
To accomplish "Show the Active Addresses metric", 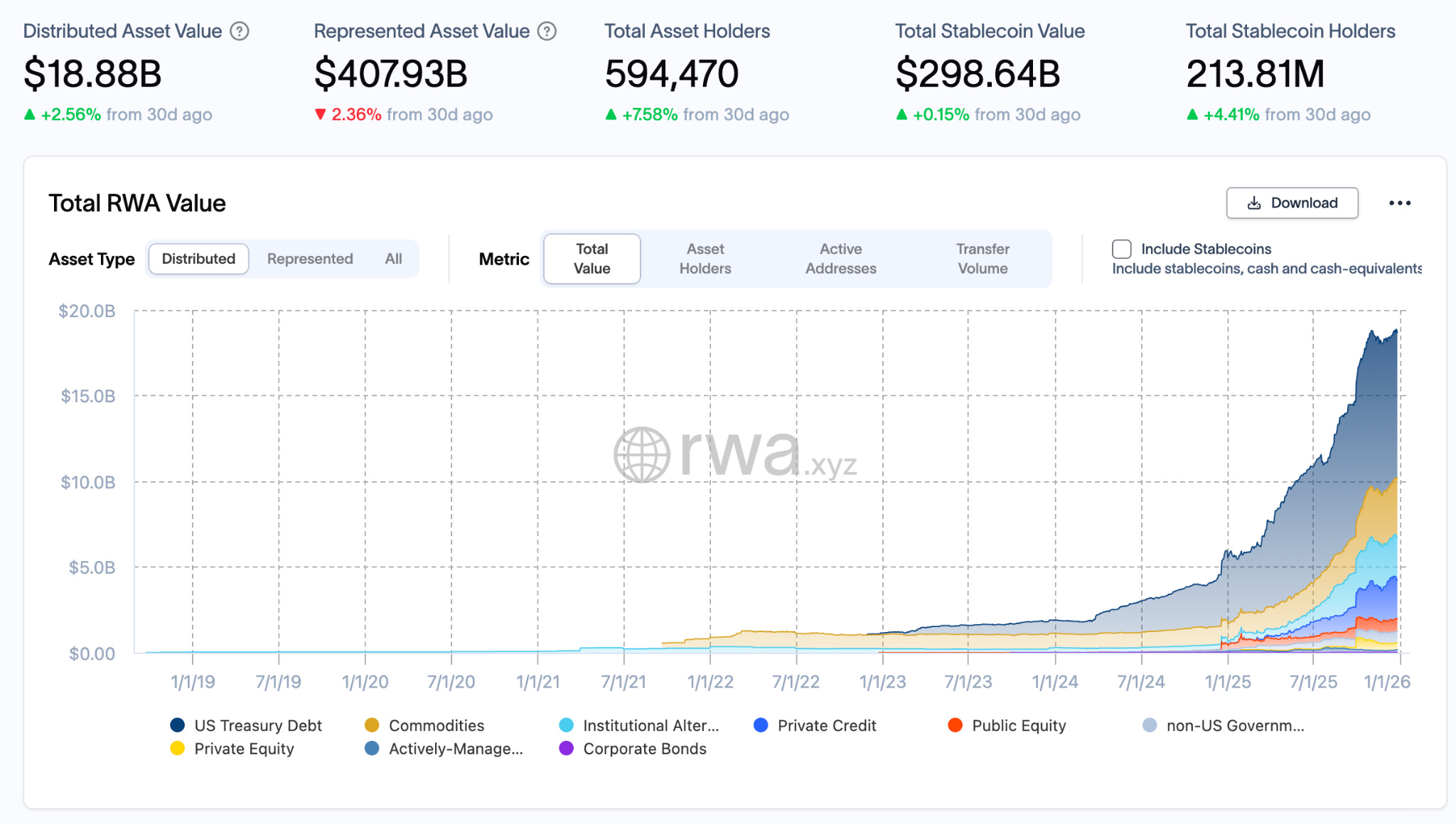I will (840, 259).
